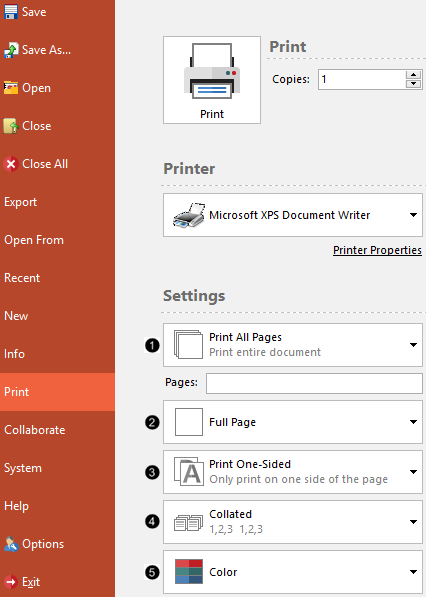
Task: Click the Close document icon
Action: 11,126
